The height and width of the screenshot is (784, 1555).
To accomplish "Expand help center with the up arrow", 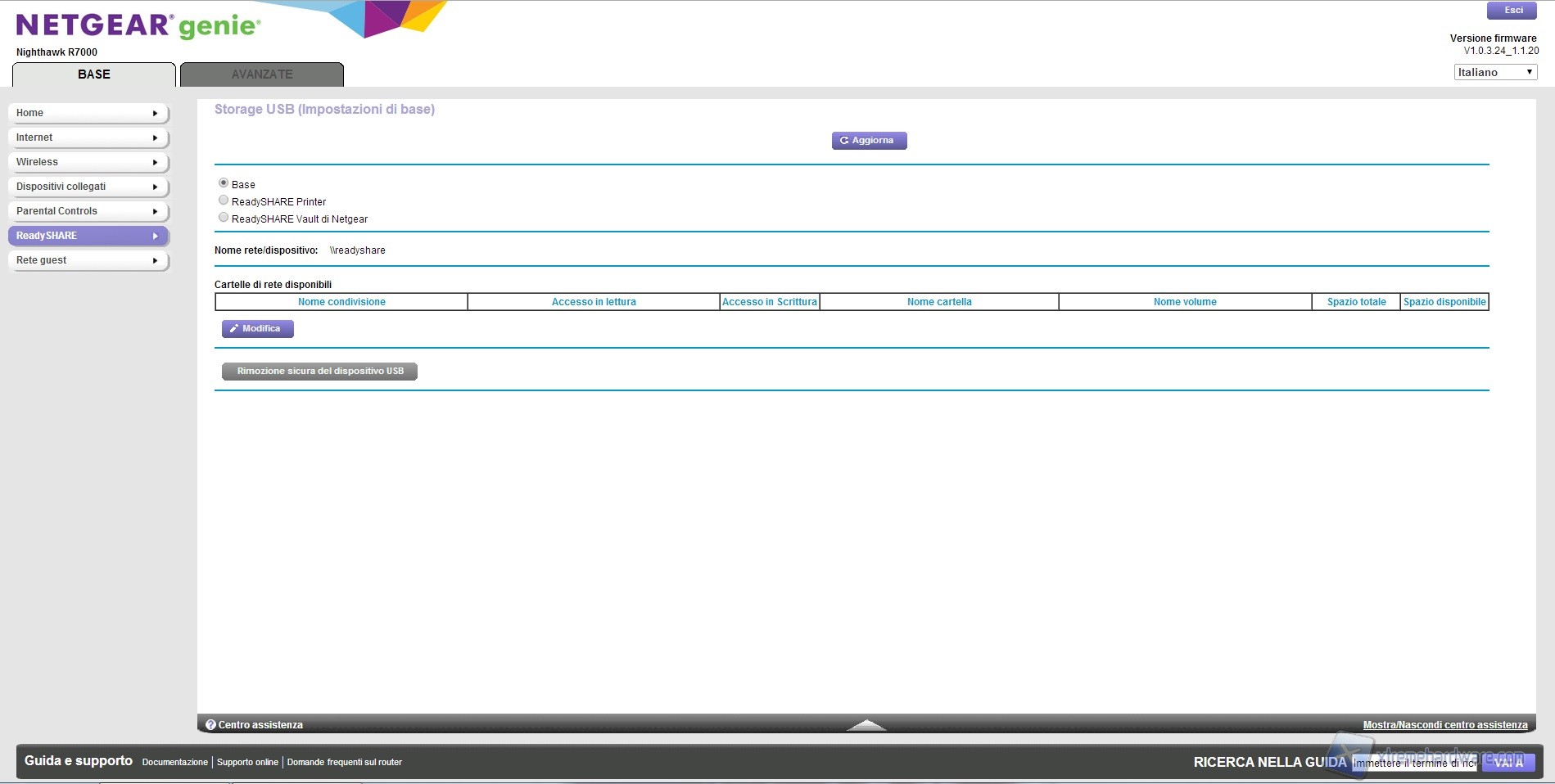I will coord(866,725).
